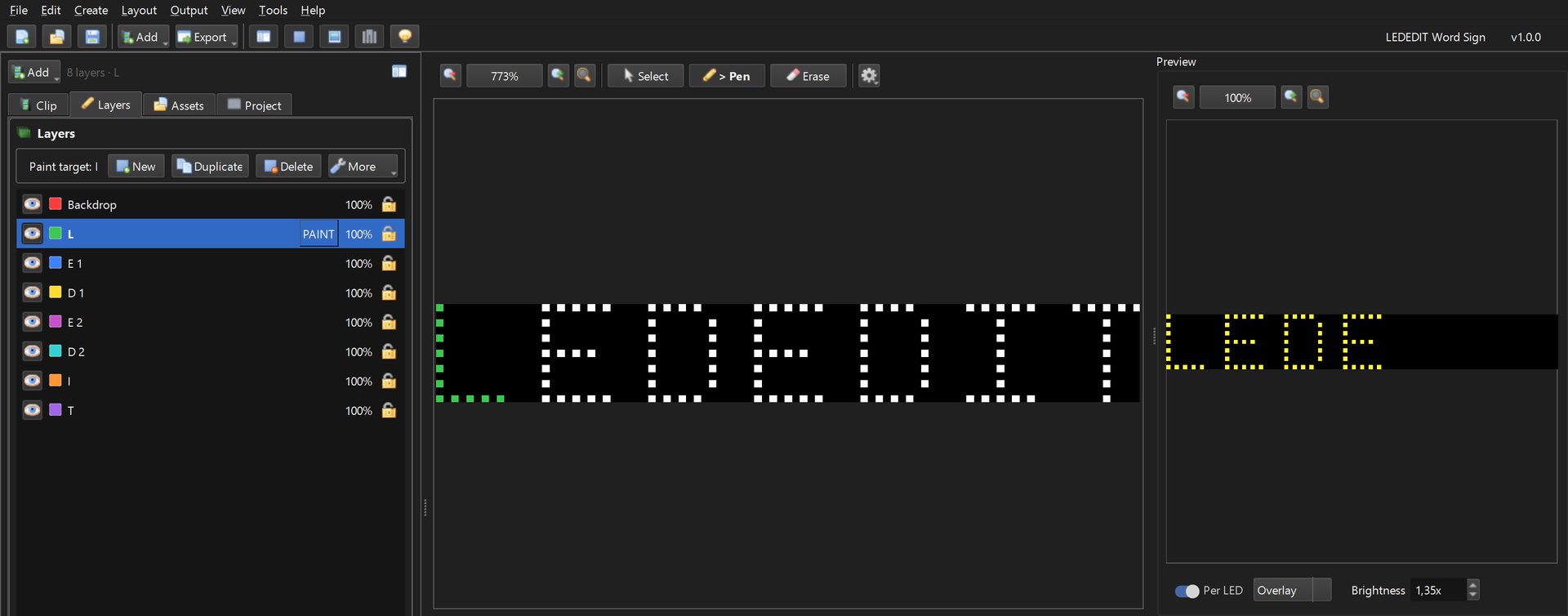Open the Add dropdown above the Clip tab
The height and width of the screenshot is (616, 1568).
(34, 73)
